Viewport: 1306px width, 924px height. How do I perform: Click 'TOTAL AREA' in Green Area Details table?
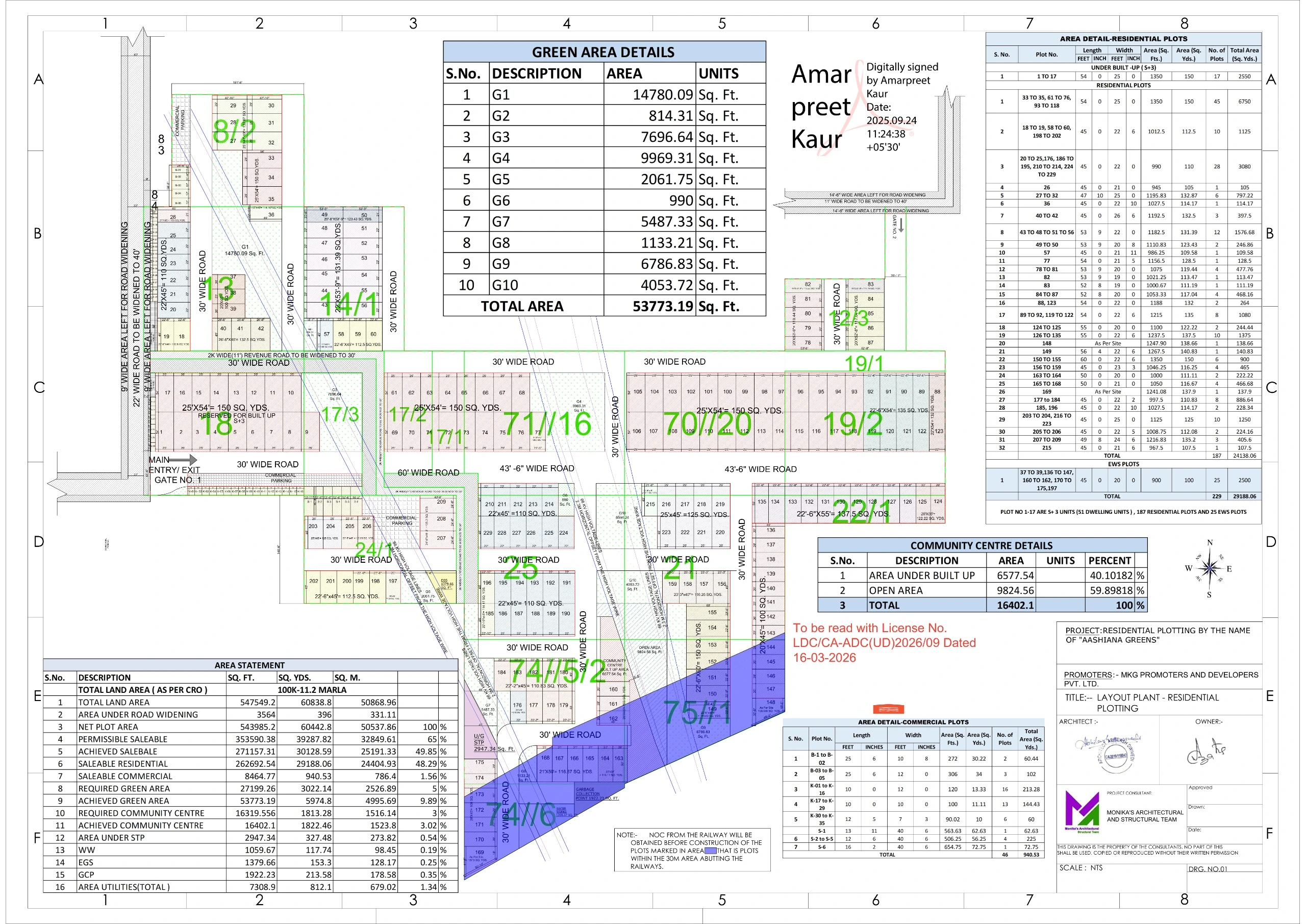[522, 306]
